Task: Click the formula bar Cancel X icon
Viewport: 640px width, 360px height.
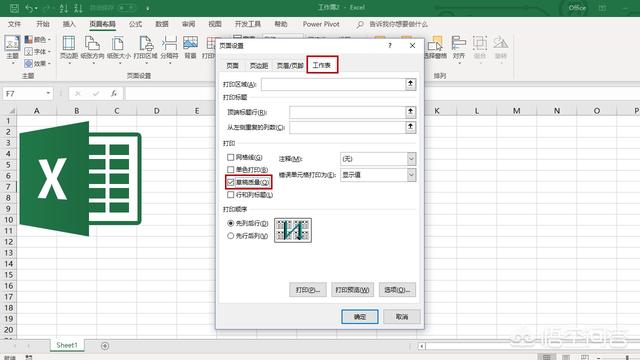Action: (78, 94)
